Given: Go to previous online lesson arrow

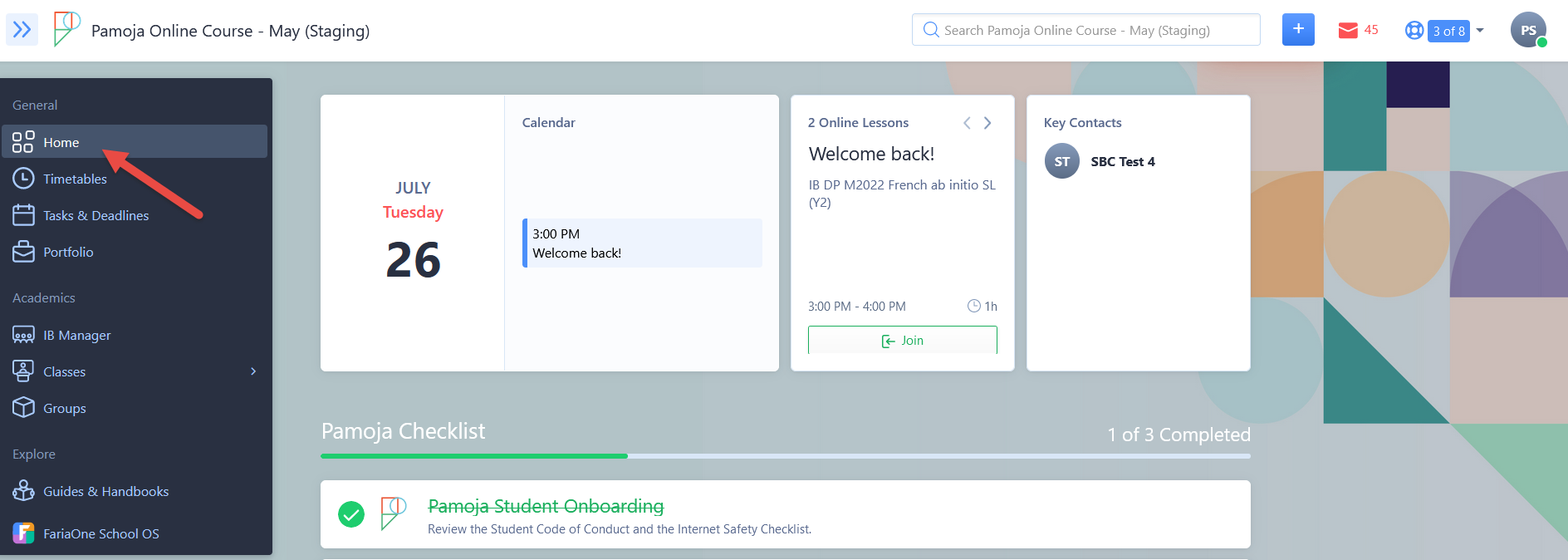Looking at the screenshot, I should (x=967, y=123).
